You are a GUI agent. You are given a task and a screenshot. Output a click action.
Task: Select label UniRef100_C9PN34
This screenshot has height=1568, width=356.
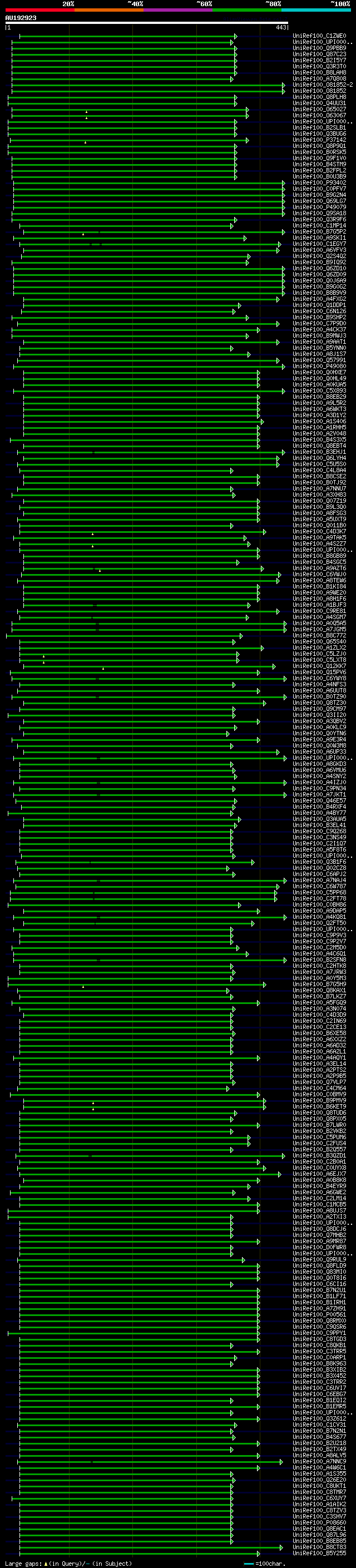(x=319, y=788)
